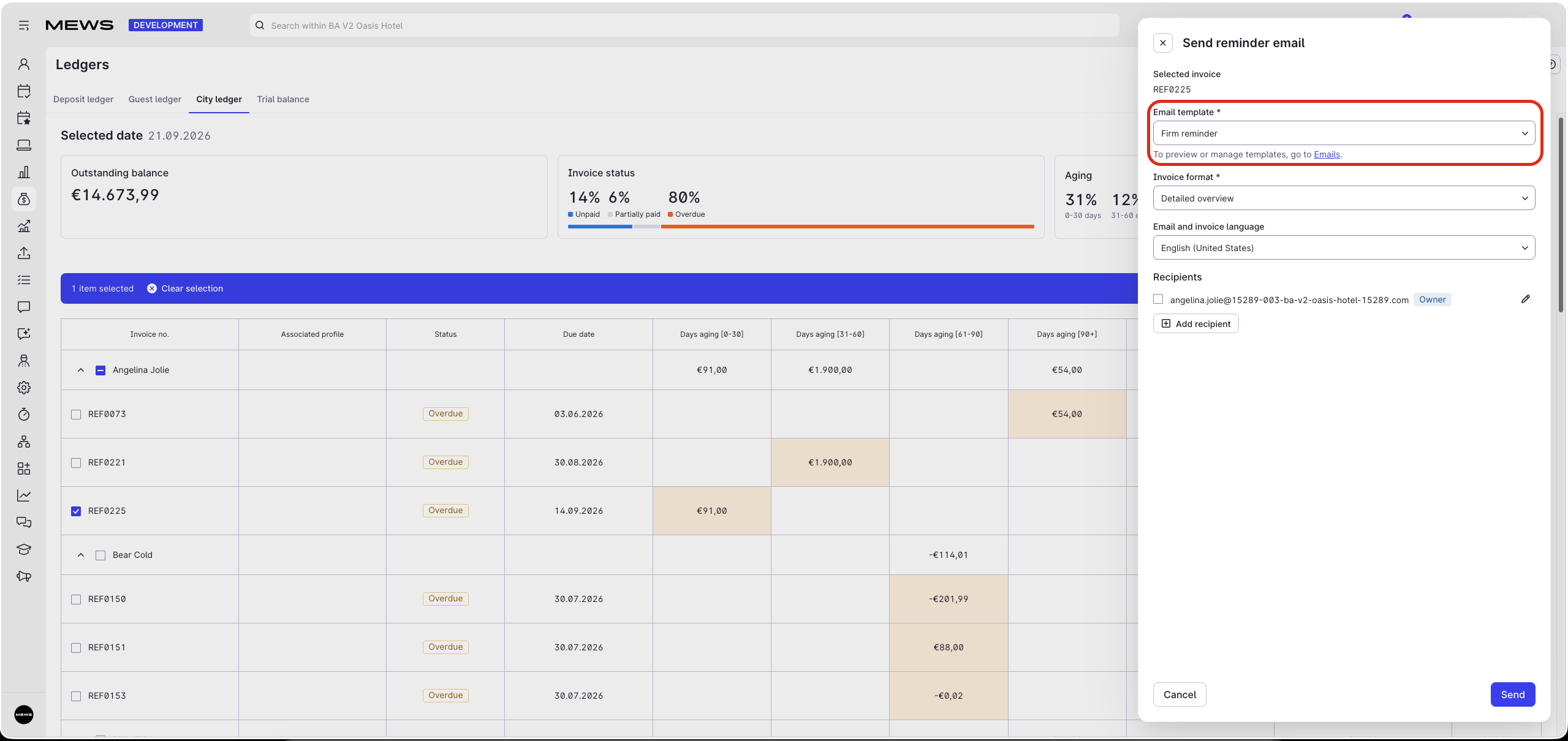Click the Send button
This screenshot has height=741, width=1568.
coord(1513,694)
